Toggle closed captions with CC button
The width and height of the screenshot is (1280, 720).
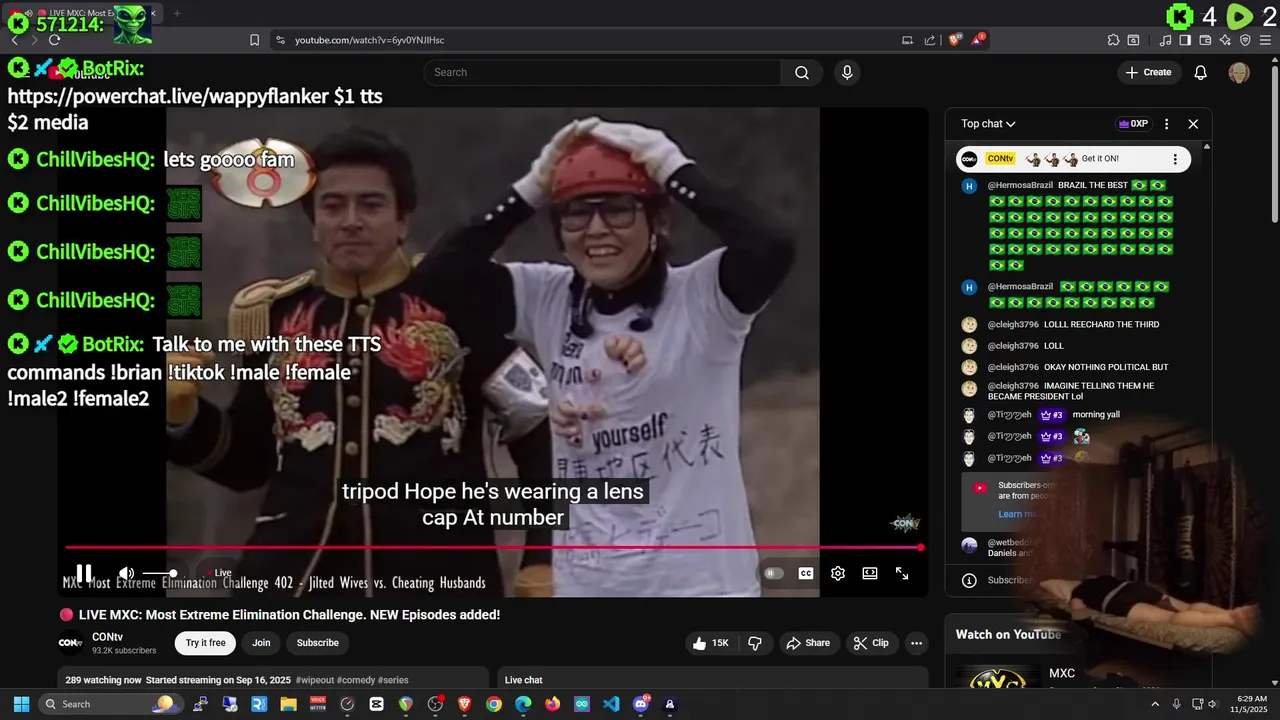tap(806, 573)
